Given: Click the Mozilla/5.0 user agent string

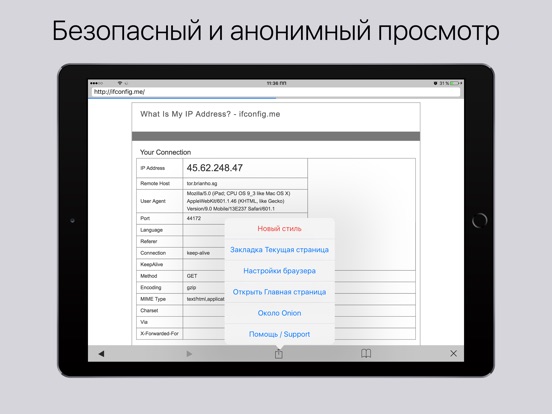Looking at the screenshot, I should click(238, 201).
